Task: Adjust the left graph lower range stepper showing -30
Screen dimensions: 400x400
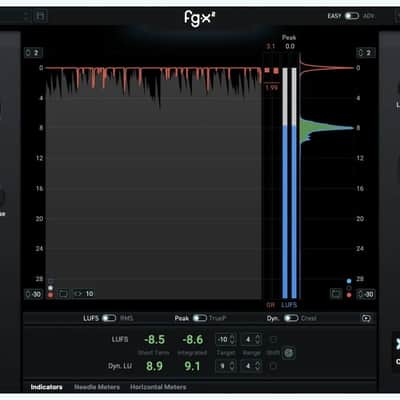Action: (33, 294)
